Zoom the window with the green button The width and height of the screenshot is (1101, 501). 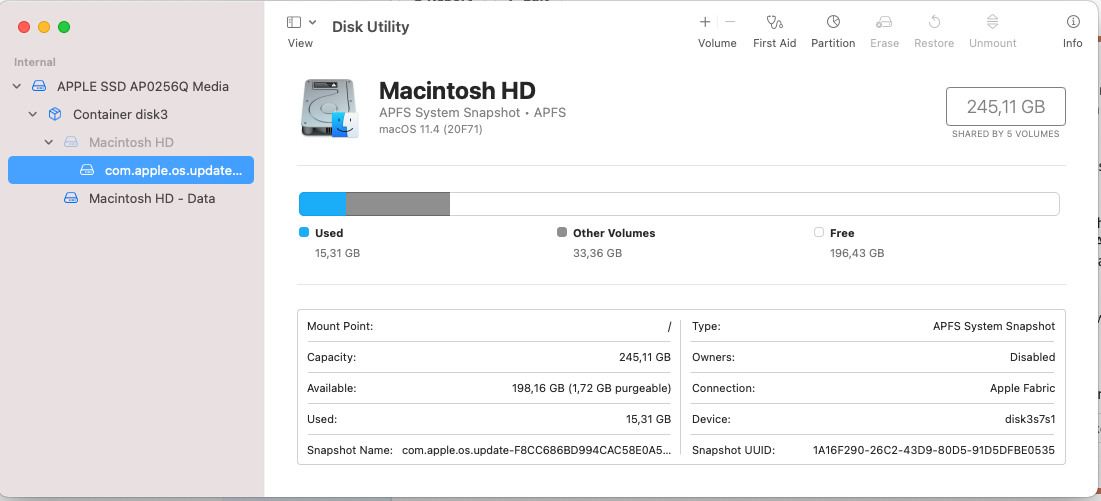[64, 27]
